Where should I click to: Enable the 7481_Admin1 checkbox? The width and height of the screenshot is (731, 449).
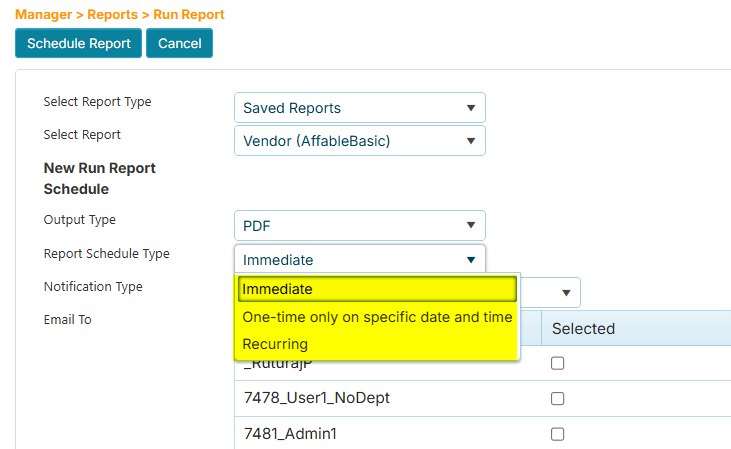pos(558,434)
